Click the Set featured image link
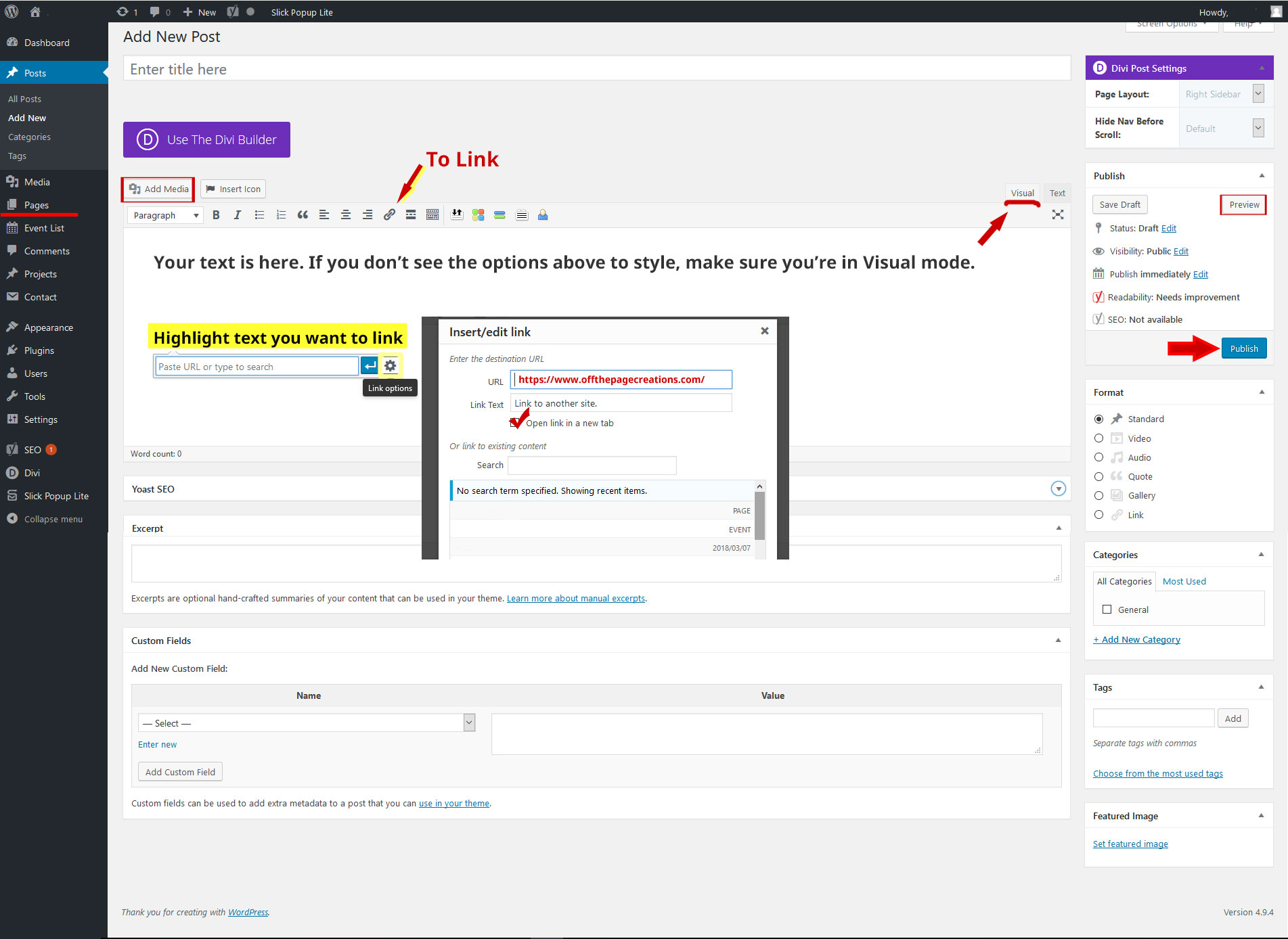The height and width of the screenshot is (939, 1288). pos(1130,844)
